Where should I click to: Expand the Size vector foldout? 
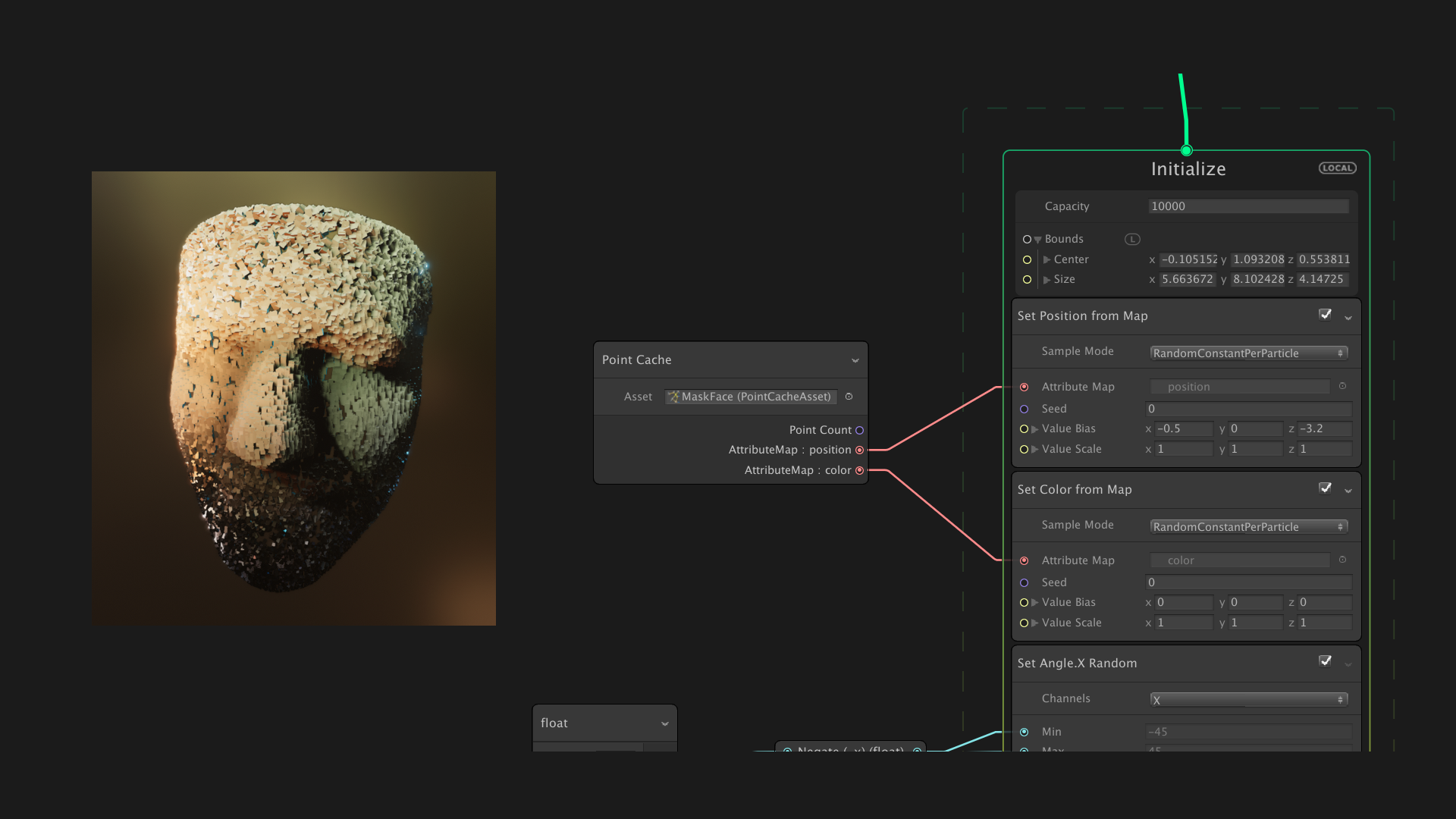tap(1047, 280)
